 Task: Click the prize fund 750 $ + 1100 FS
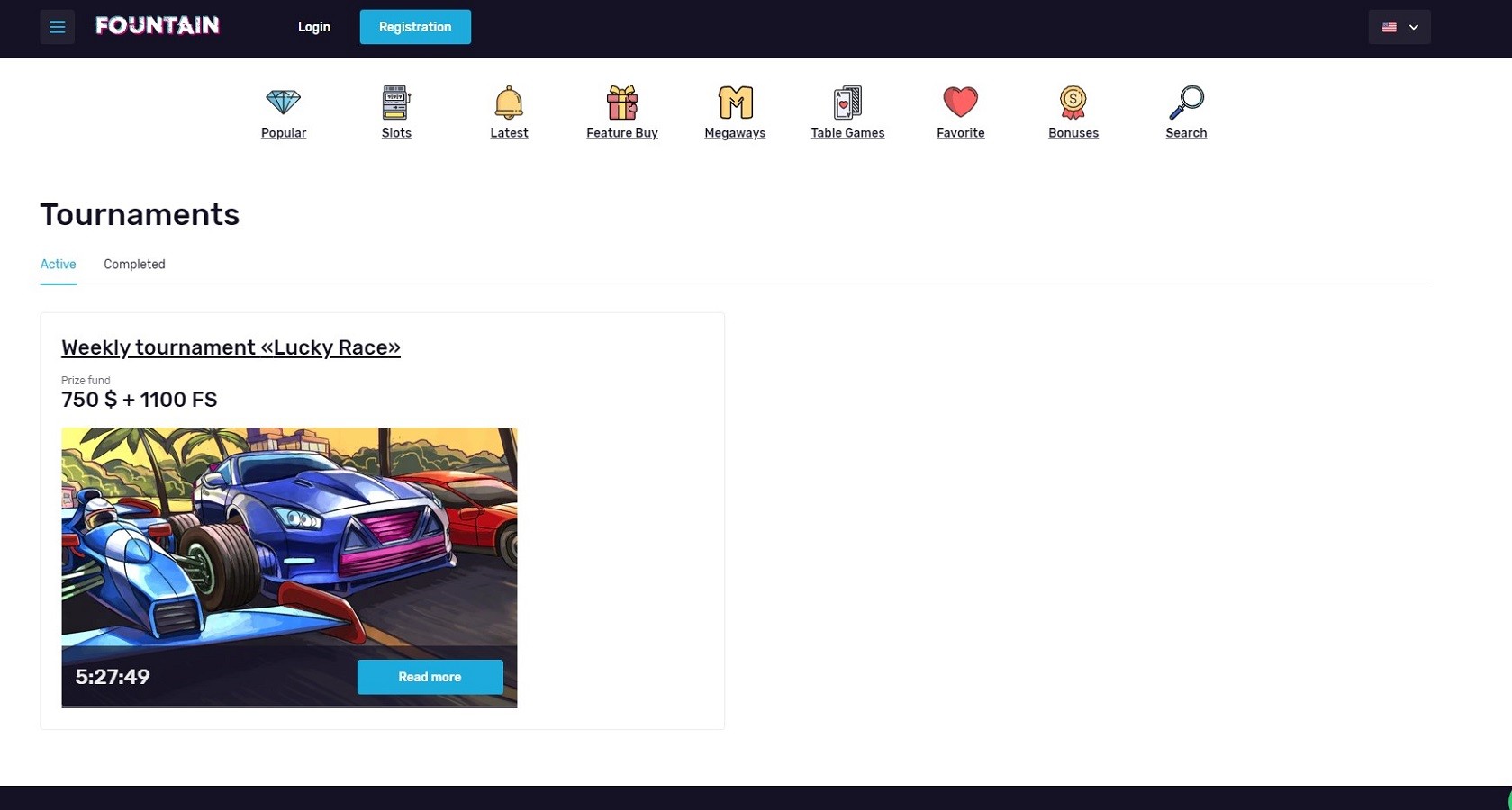coord(140,400)
